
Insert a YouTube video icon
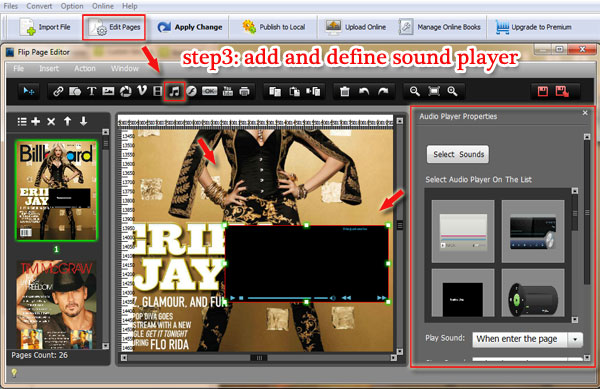pos(228,91)
